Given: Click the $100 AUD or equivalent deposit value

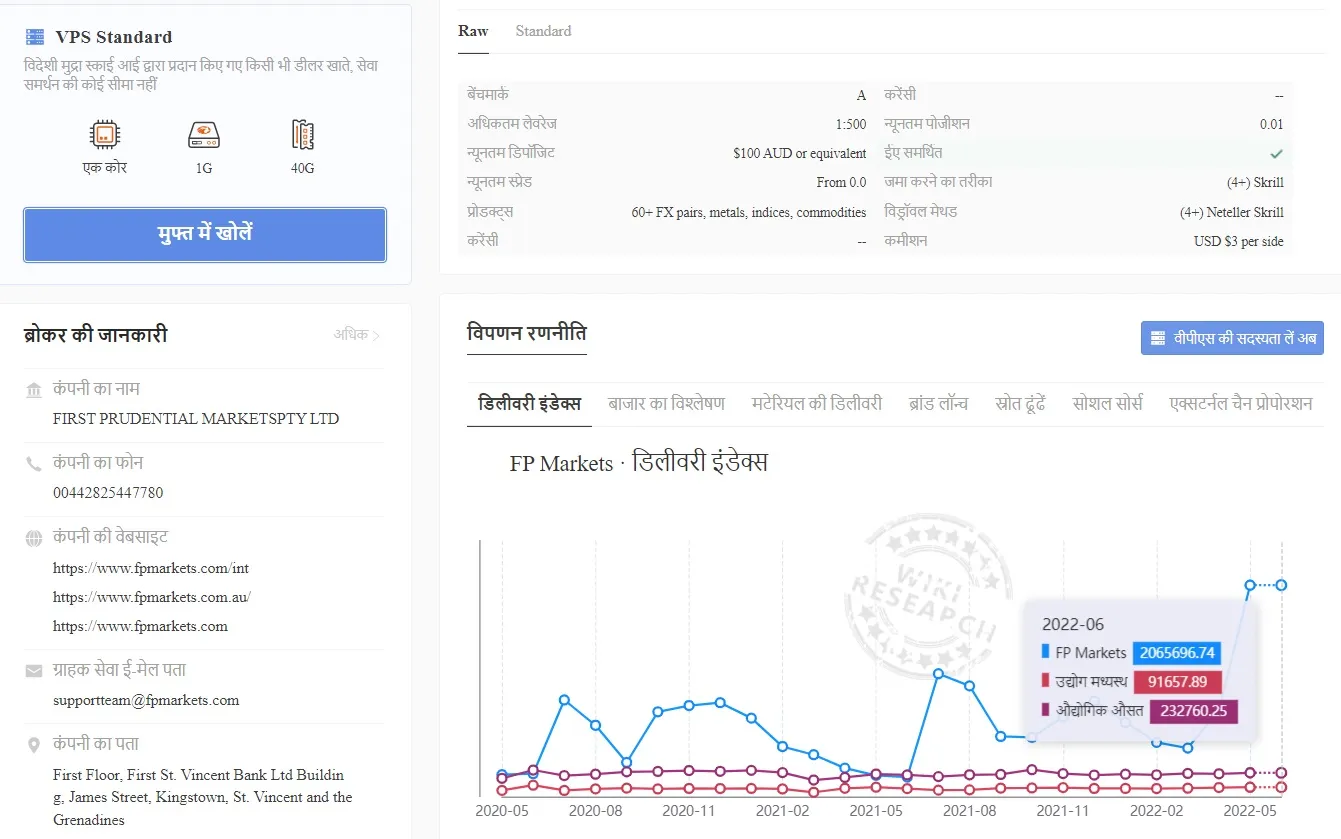Looking at the screenshot, I should [x=800, y=154].
